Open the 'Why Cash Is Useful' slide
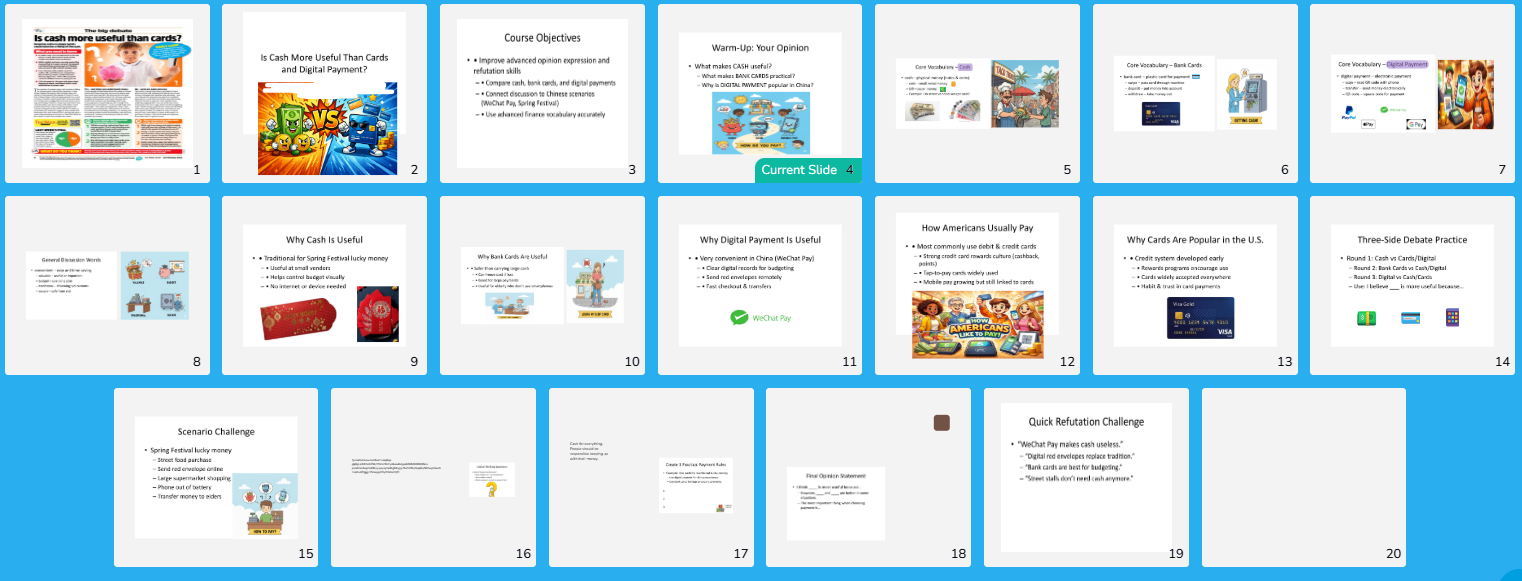Screen dimensions: 1522x581 click(324, 285)
